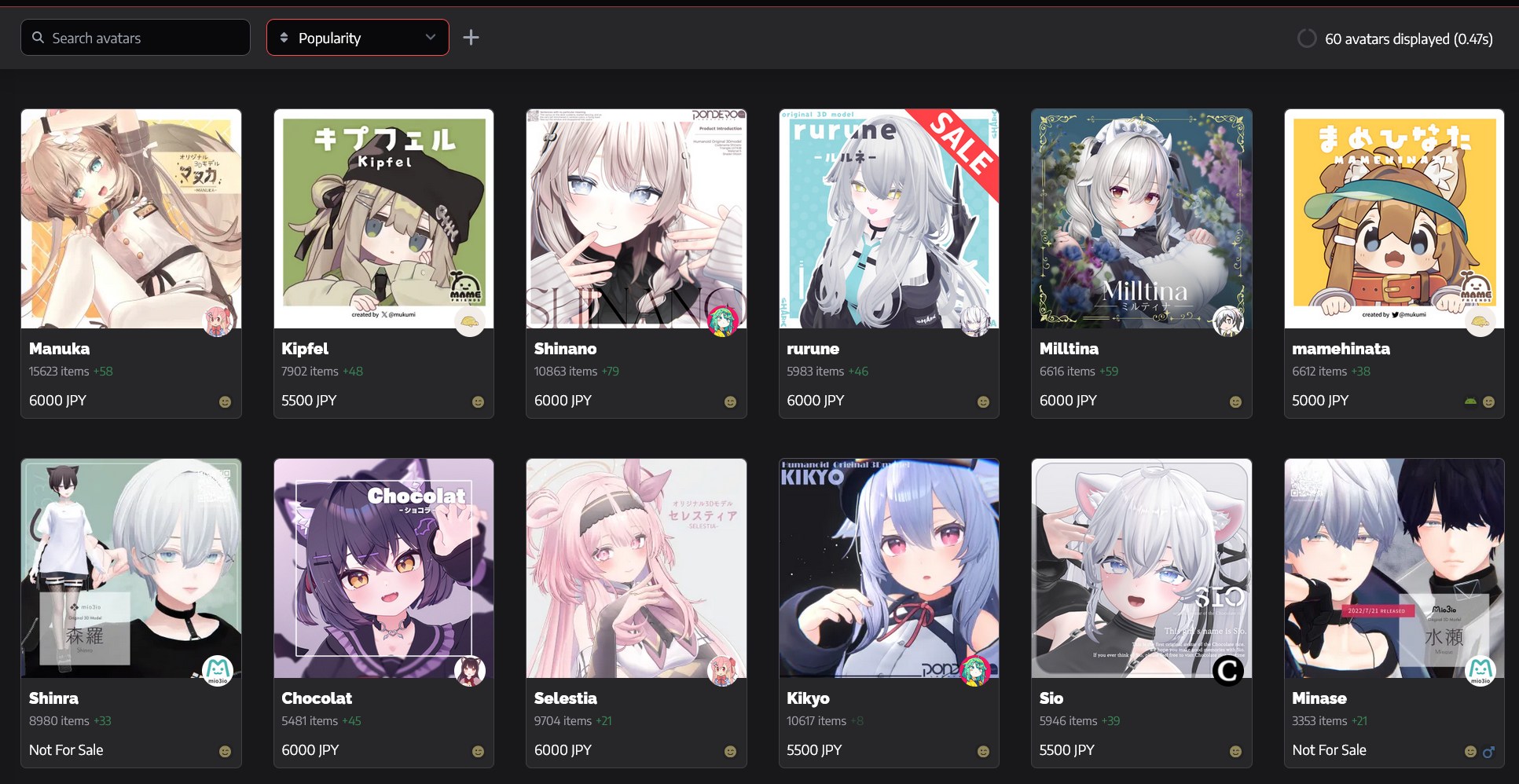Open the Kipfel avatar title link
The width and height of the screenshot is (1519, 784).
(x=305, y=349)
